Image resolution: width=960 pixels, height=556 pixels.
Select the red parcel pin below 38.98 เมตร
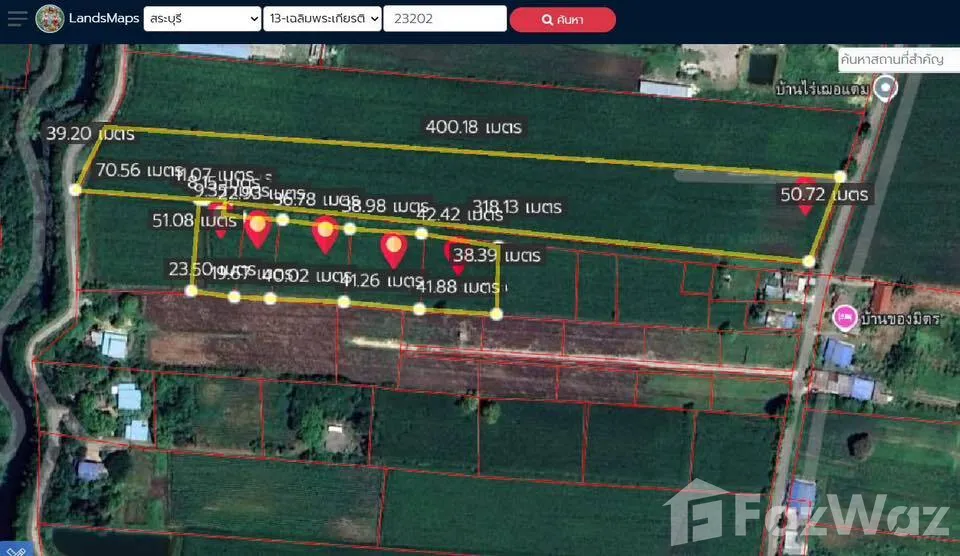click(x=394, y=247)
